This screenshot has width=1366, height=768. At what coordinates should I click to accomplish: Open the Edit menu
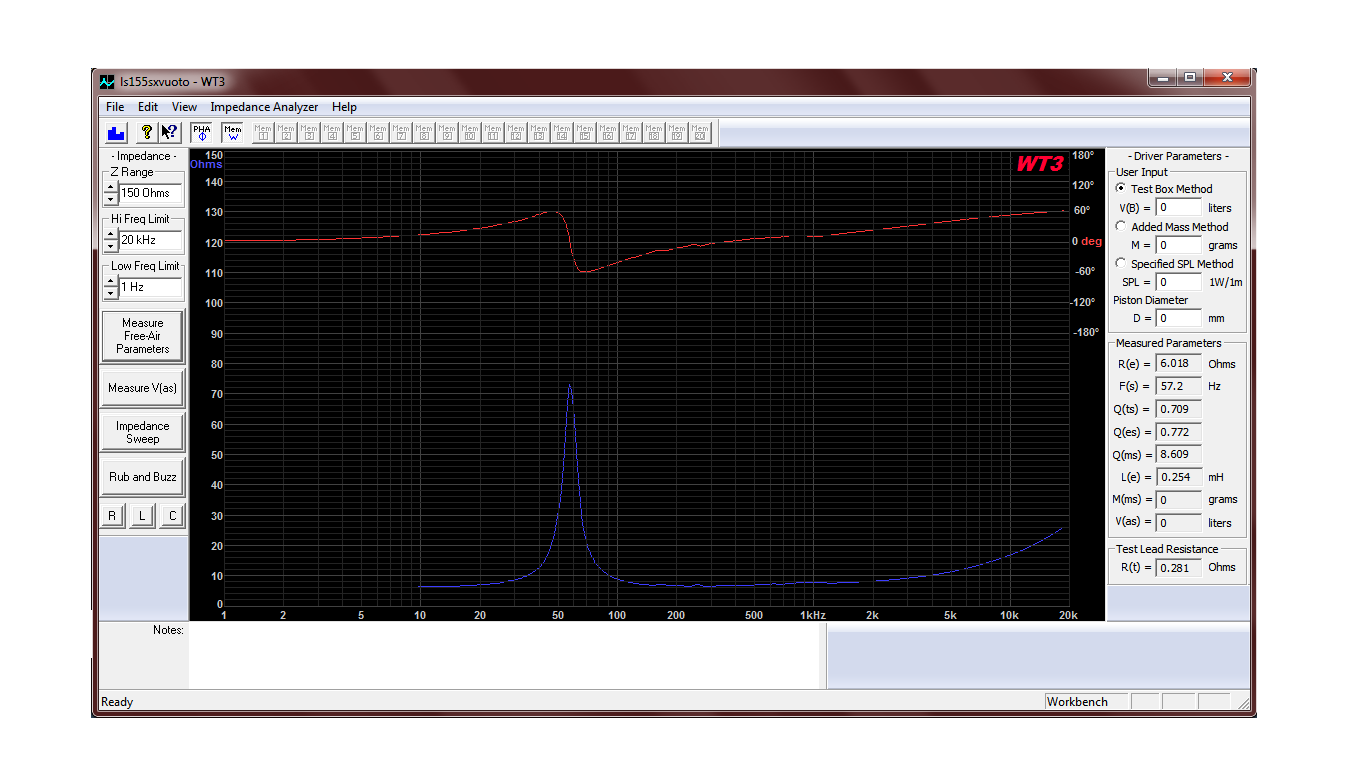(148, 107)
